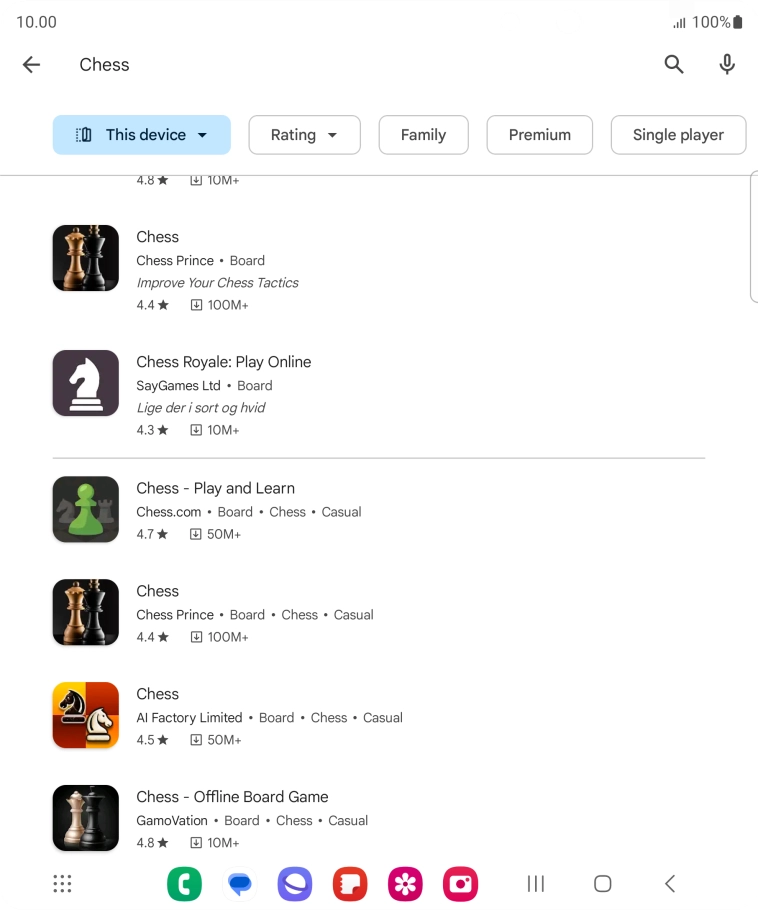Enable the Premium filter
The height and width of the screenshot is (910, 758).
pyautogui.click(x=539, y=134)
